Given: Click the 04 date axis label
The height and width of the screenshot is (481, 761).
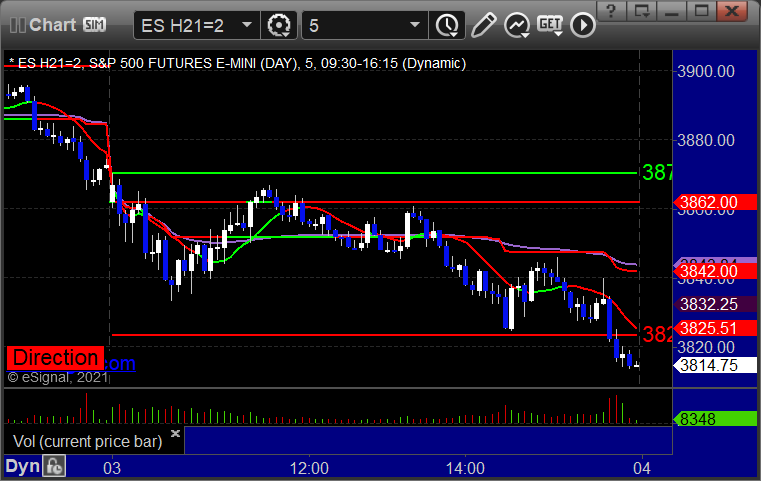Looking at the screenshot, I should 642,468.
